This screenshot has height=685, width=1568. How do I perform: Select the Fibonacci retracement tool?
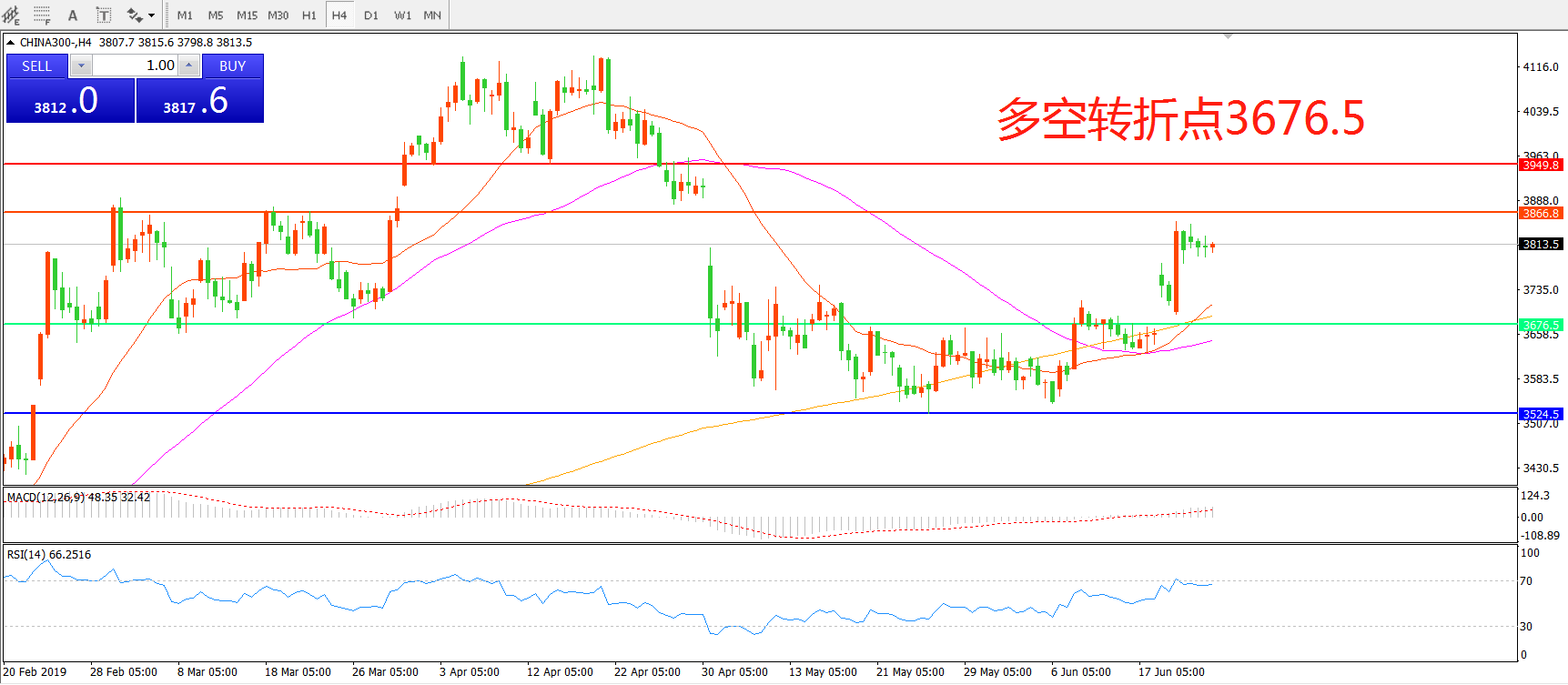[42, 15]
